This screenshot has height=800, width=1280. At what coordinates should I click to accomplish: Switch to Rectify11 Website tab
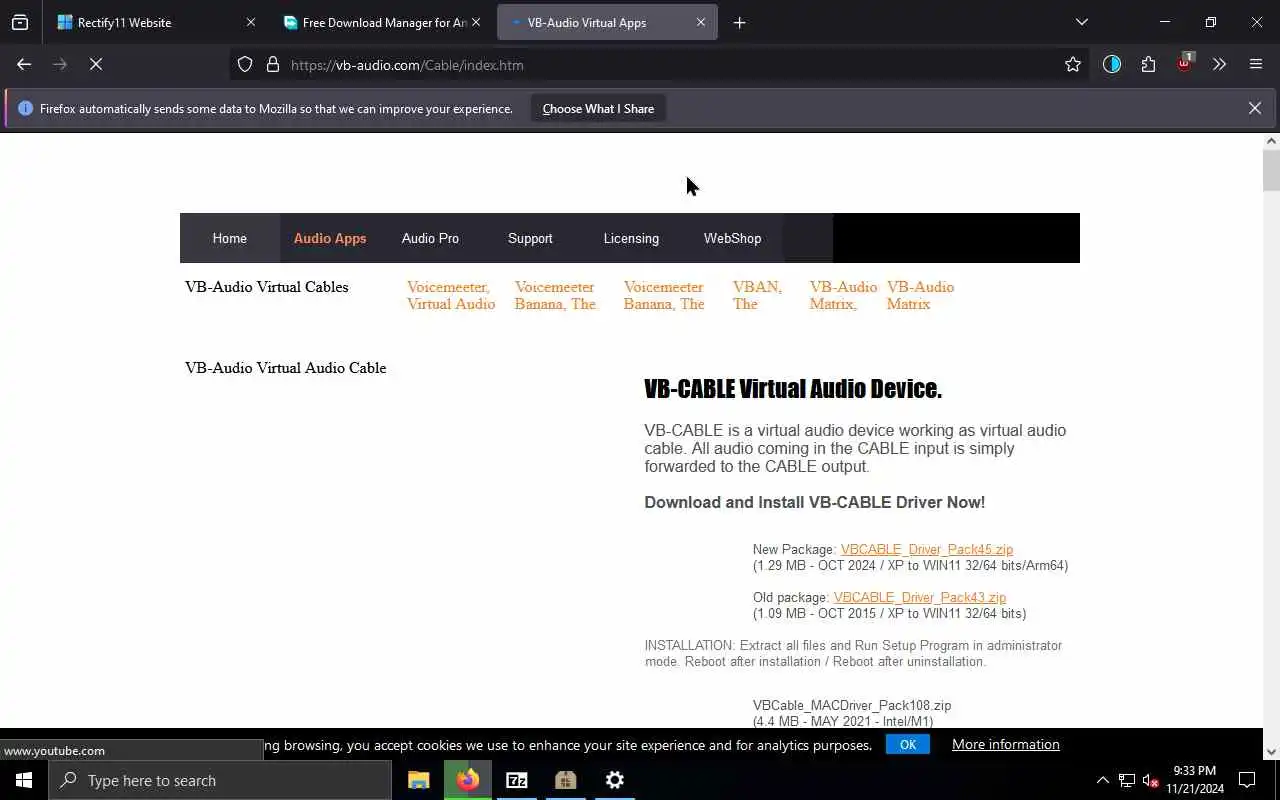(x=155, y=22)
